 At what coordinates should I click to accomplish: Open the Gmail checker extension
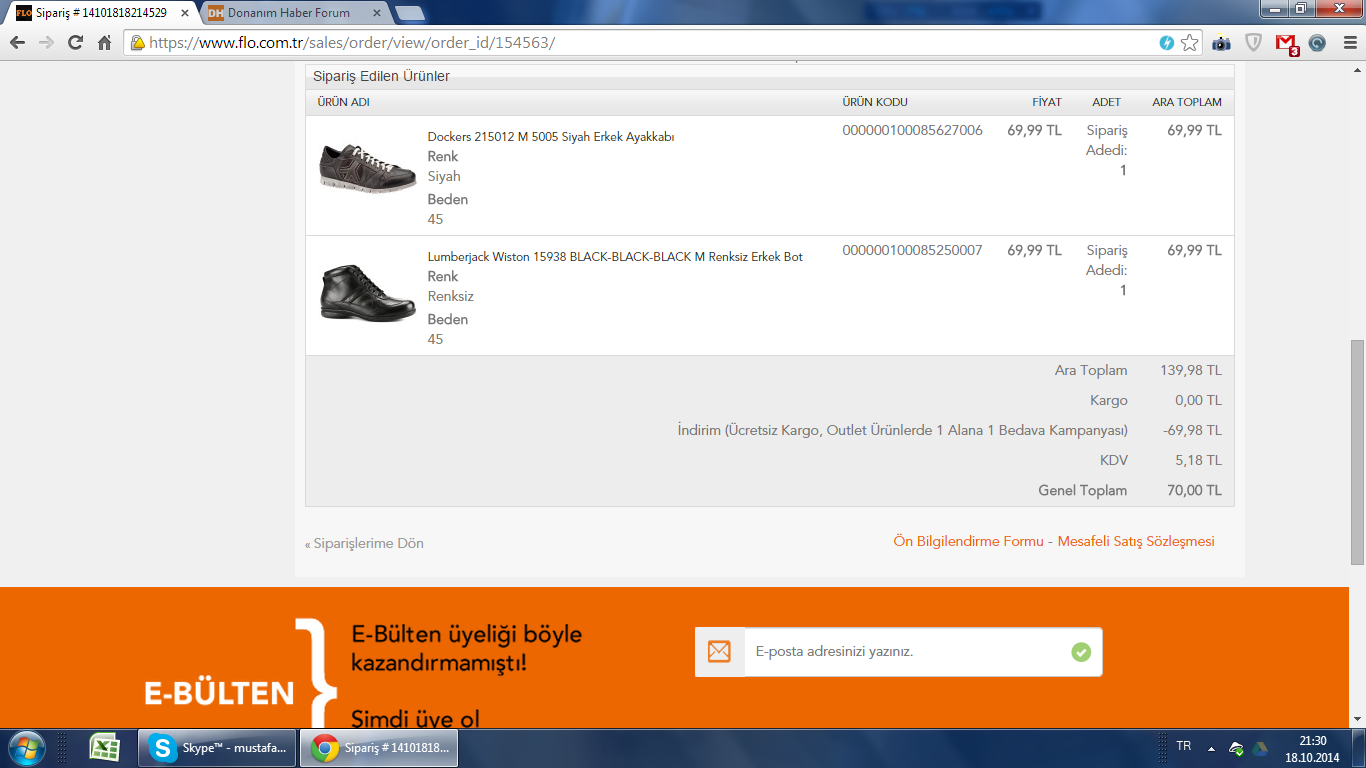[1287, 43]
